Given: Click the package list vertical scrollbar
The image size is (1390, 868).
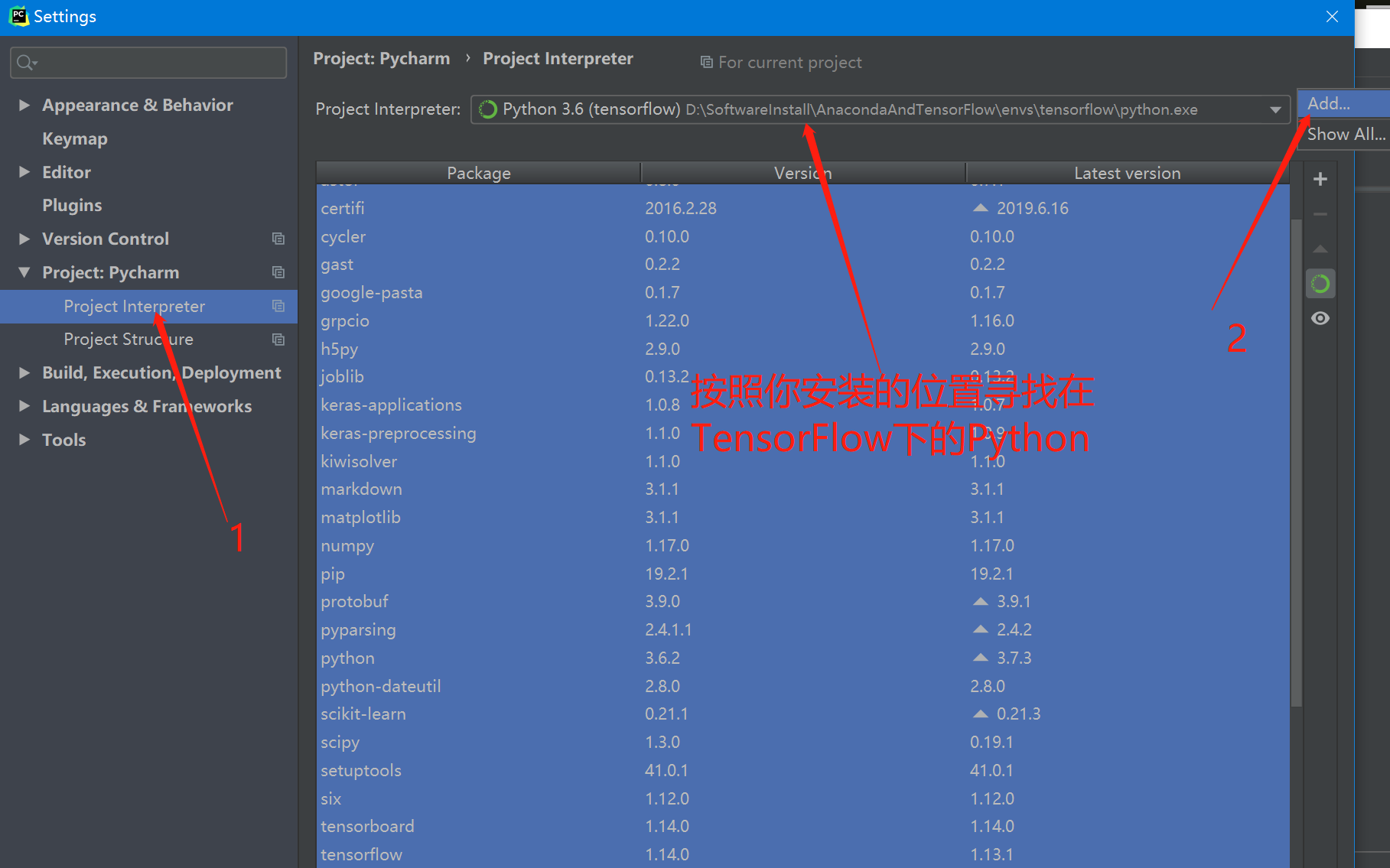Looking at the screenshot, I should tap(1296, 463).
